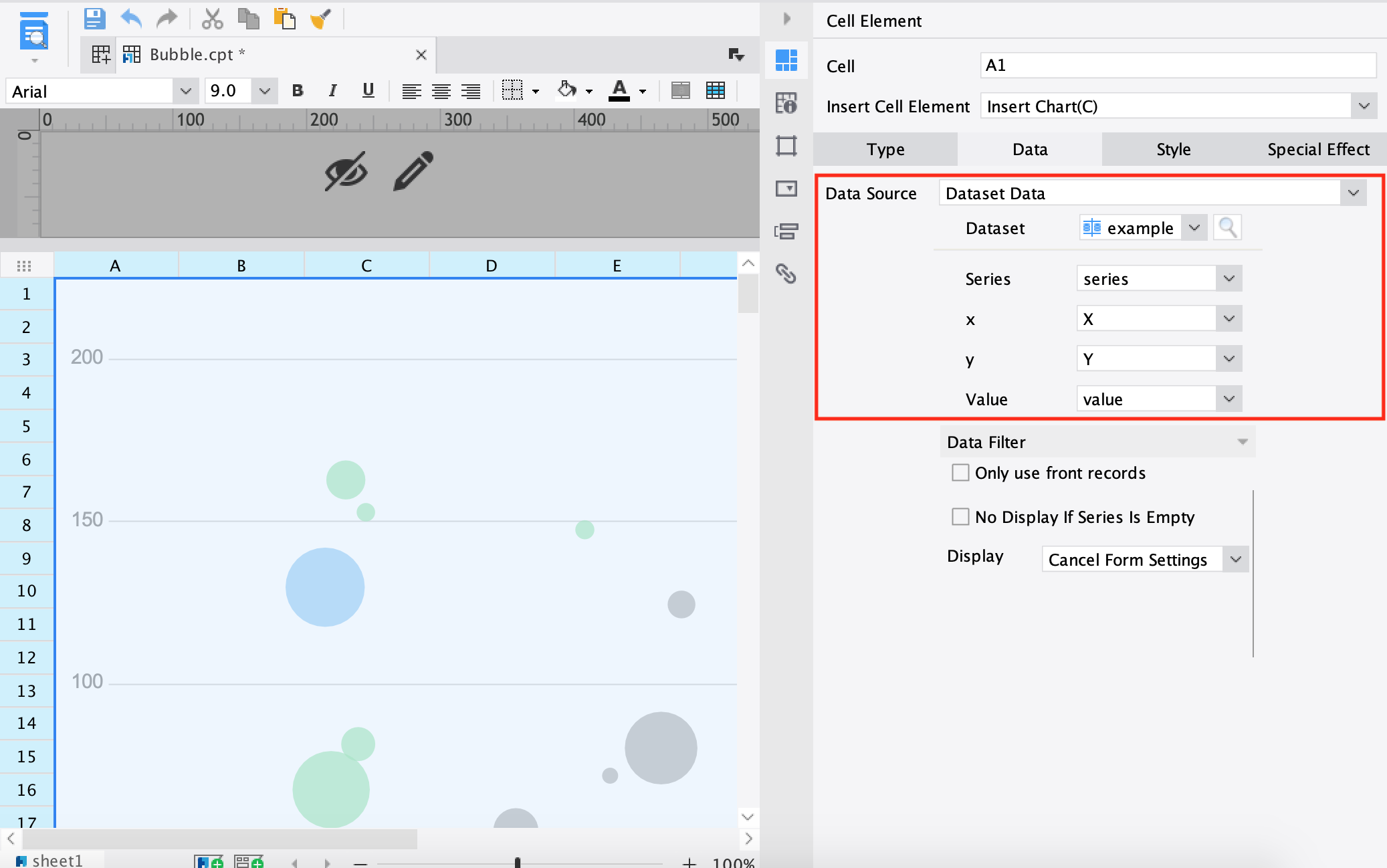Viewport: 1387px width, 868px height.
Task: Open the Display Cancel Form Settings dropdown
Action: (x=1235, y=560)
